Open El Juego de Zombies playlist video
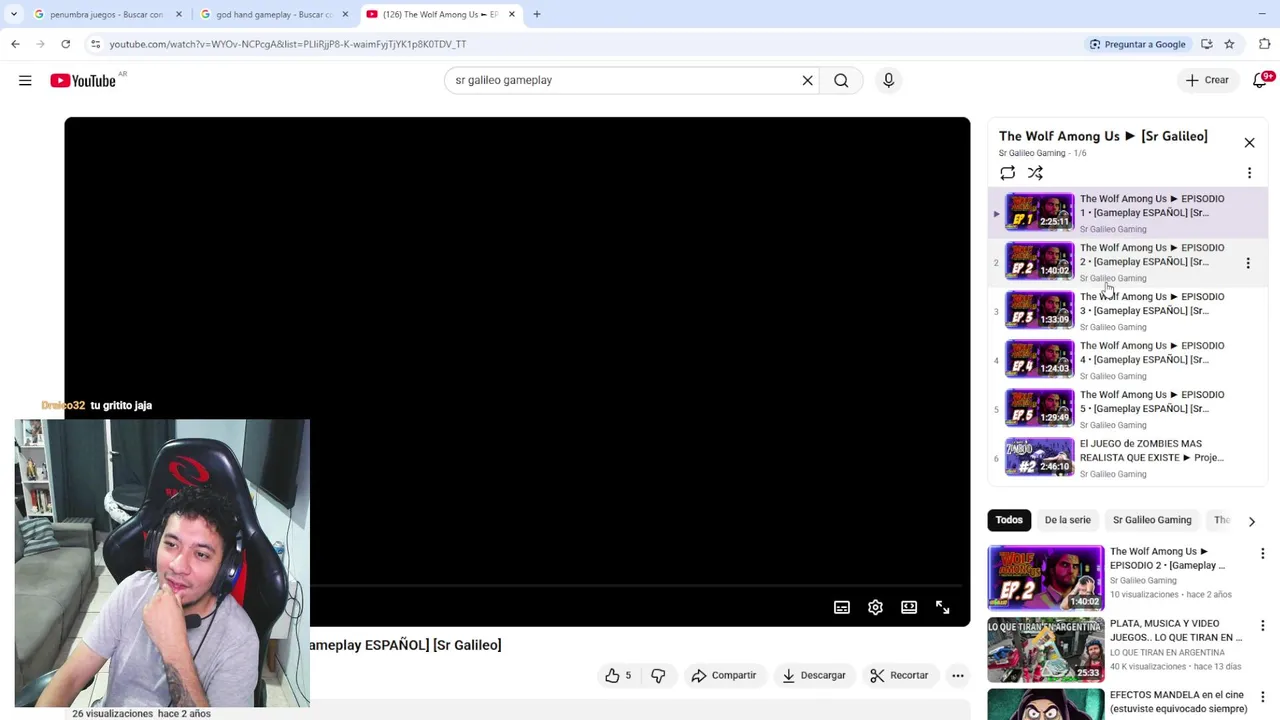The image size is (1280, 720). pos(1130,457)
